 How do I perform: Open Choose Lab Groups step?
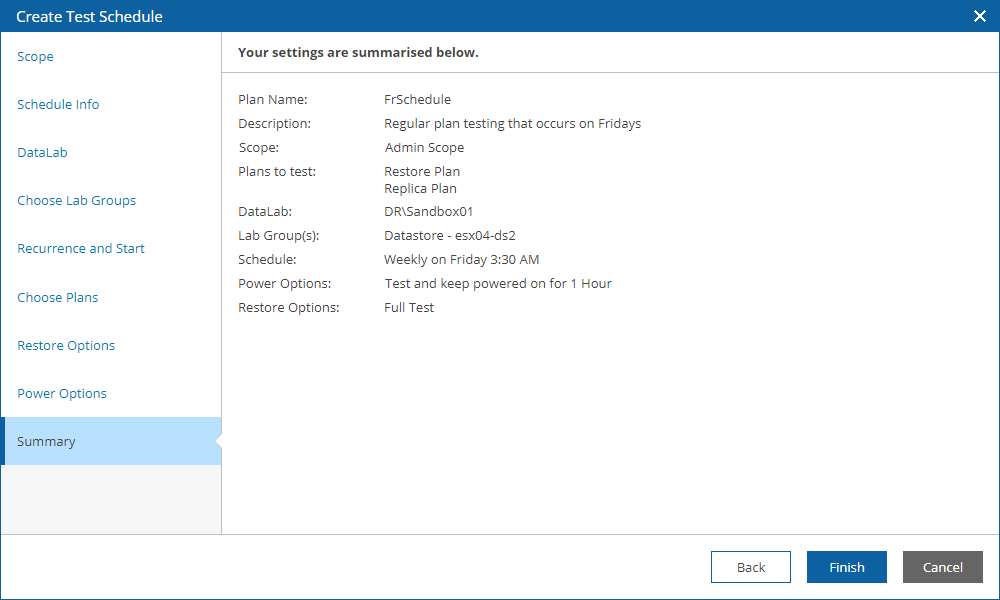point(77,200)
